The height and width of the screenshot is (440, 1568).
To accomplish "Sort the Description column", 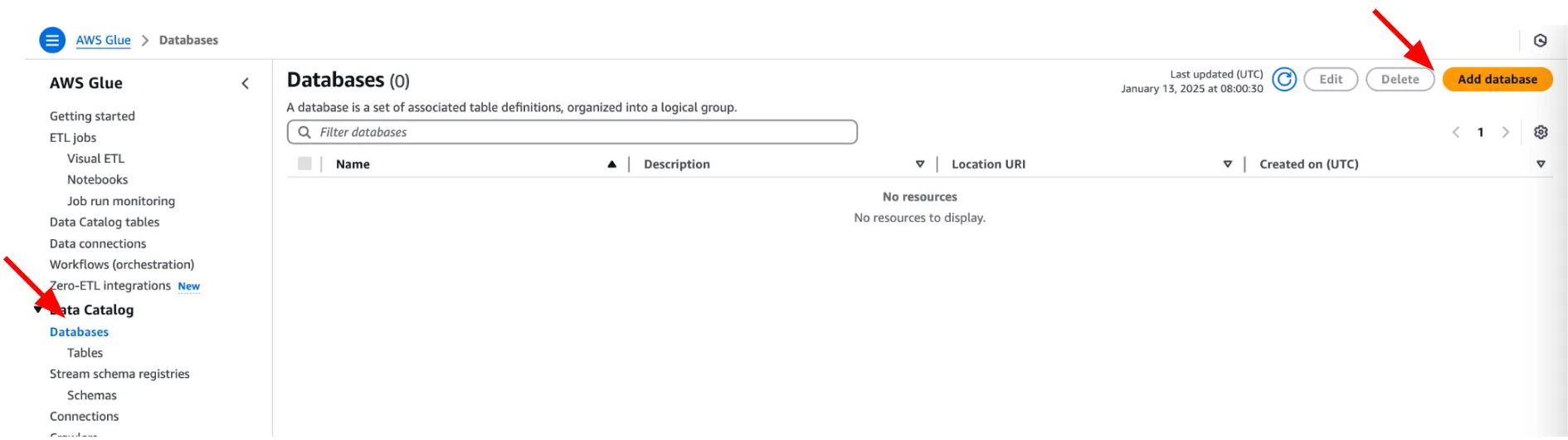I will tap(919, 164).
